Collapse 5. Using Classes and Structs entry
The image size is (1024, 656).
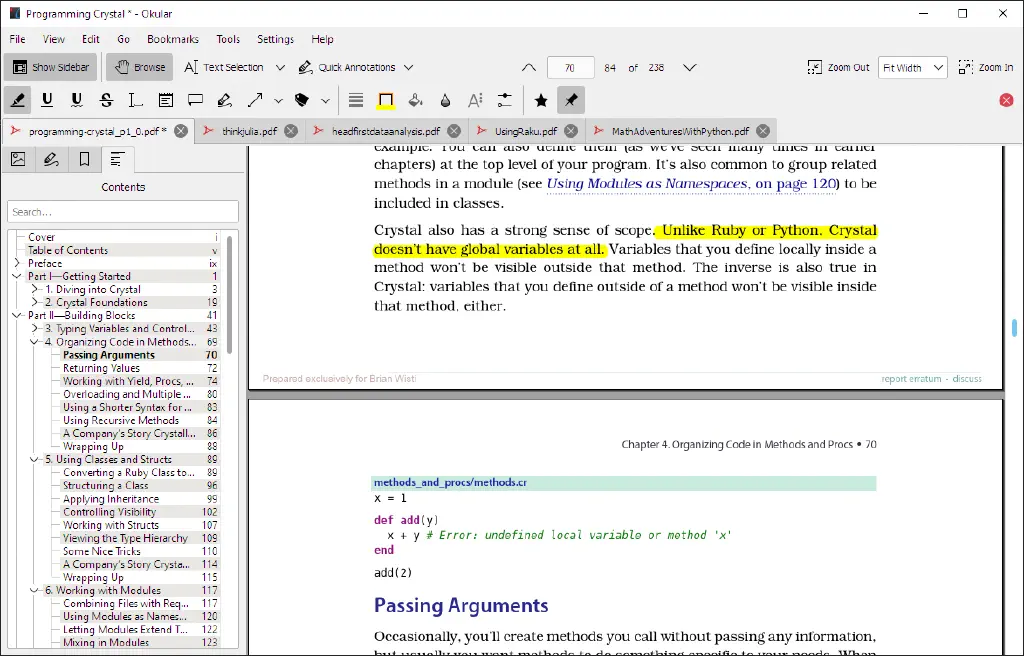coord(35,459)
